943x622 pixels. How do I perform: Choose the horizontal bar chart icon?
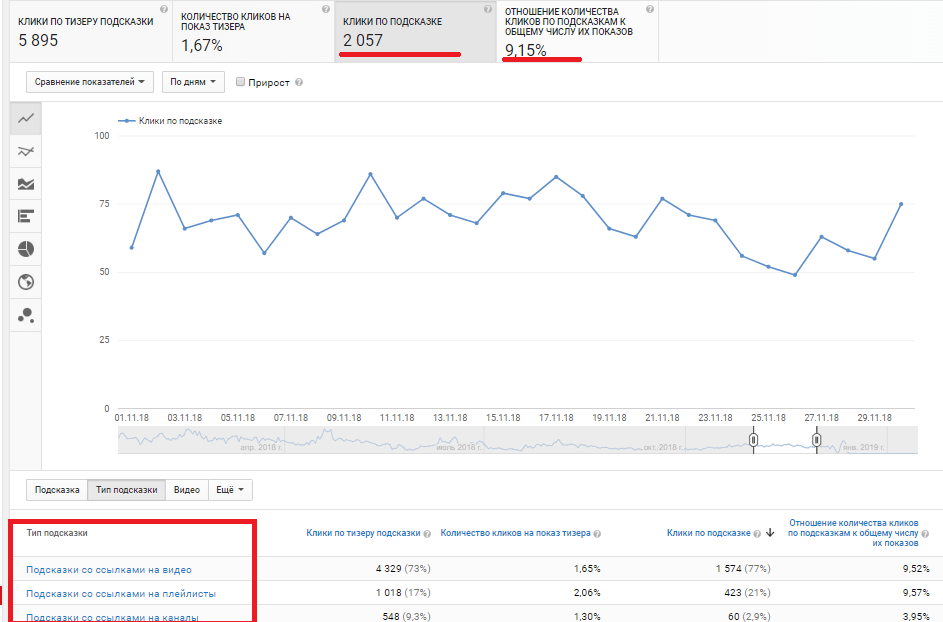(26, 216)
